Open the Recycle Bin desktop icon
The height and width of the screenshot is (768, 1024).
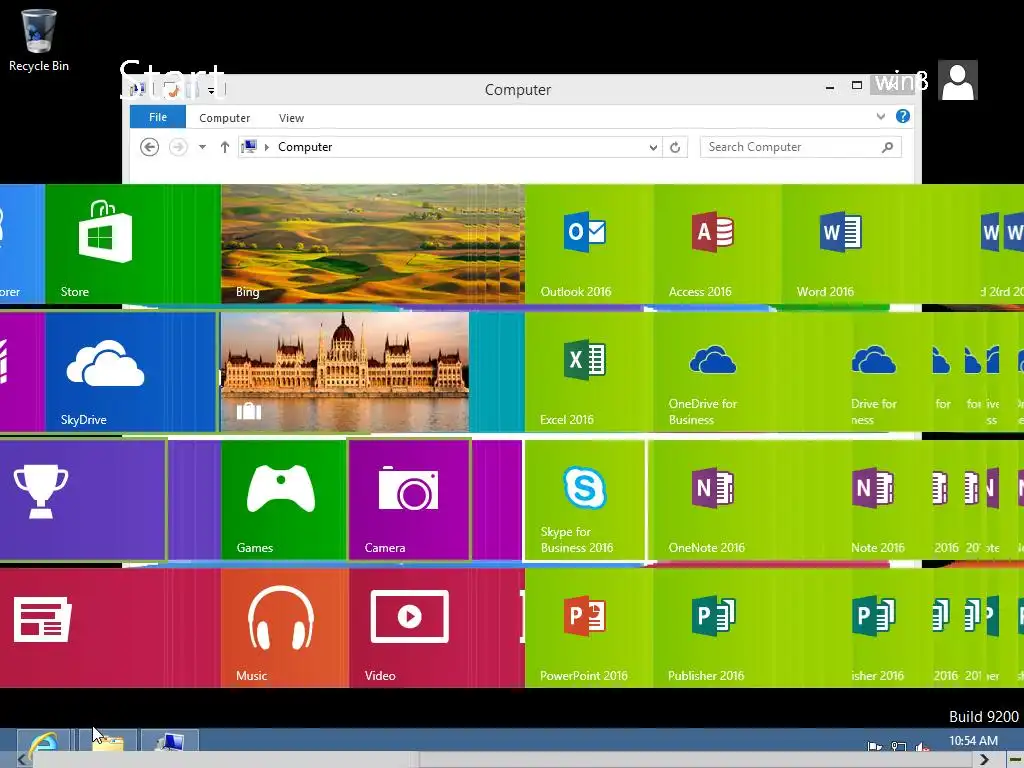39,40
